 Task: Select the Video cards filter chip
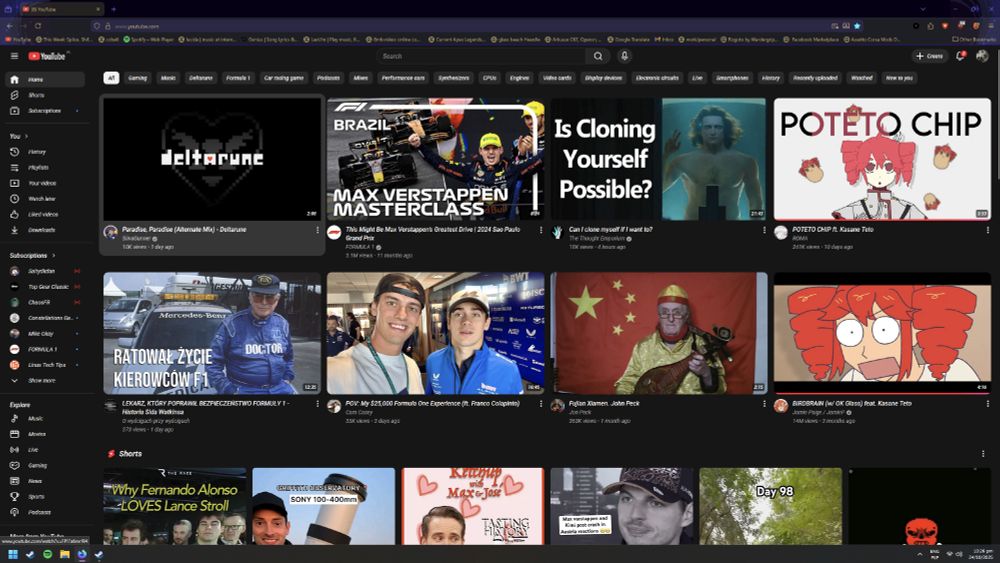557,78
